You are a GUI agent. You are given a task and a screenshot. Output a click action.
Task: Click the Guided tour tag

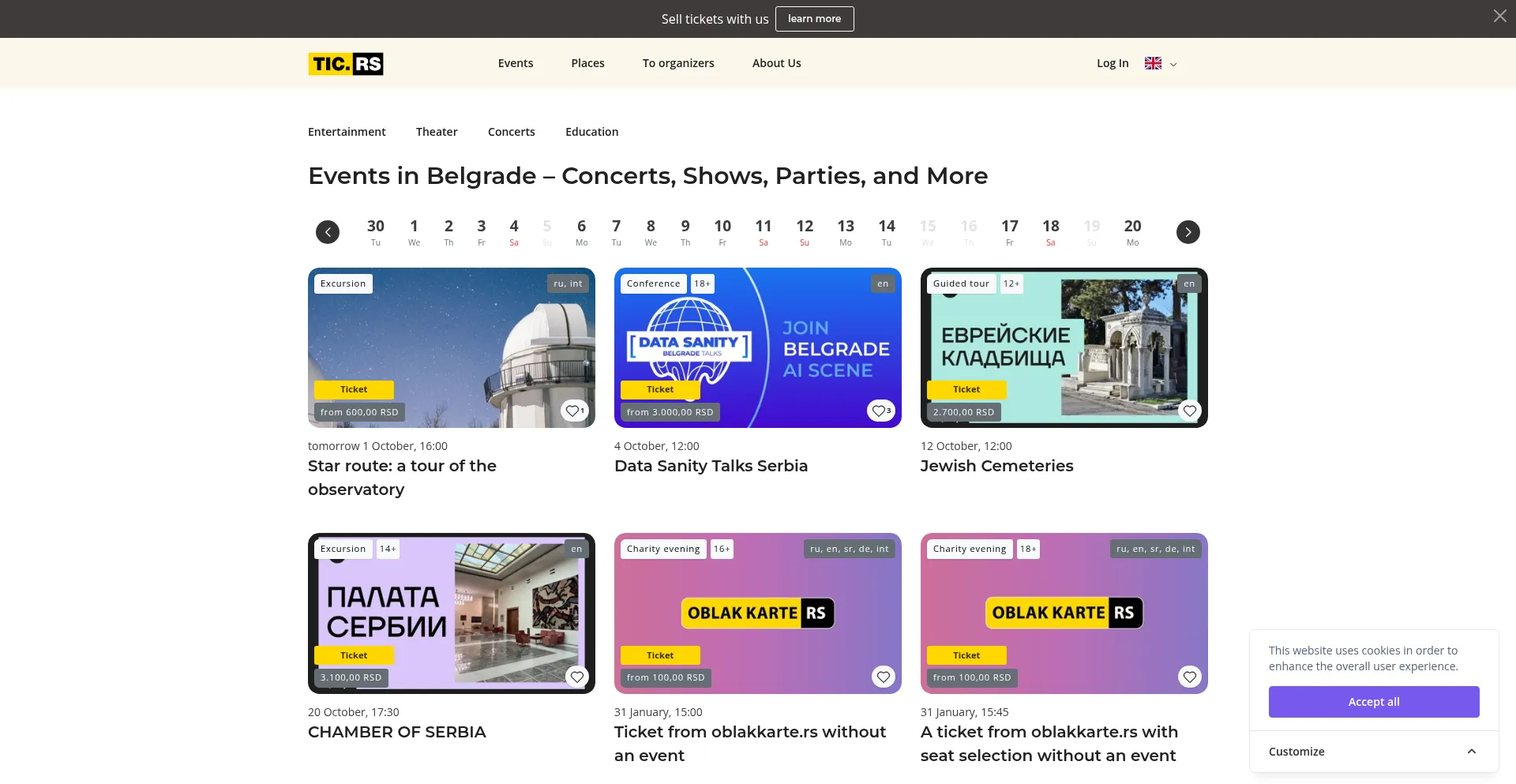[x=961, y=283]
